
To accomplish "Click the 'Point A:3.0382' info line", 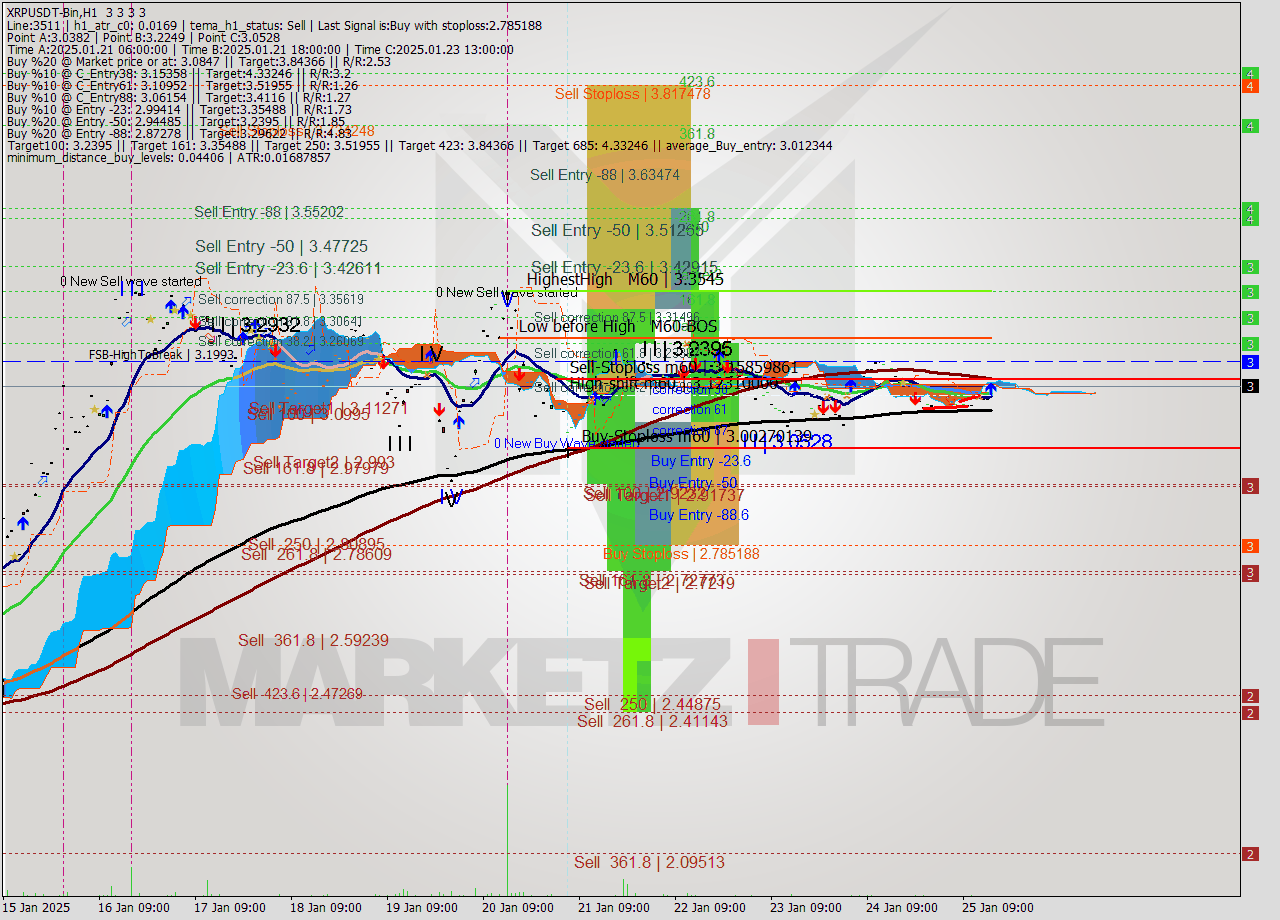I will pos(143,37).
